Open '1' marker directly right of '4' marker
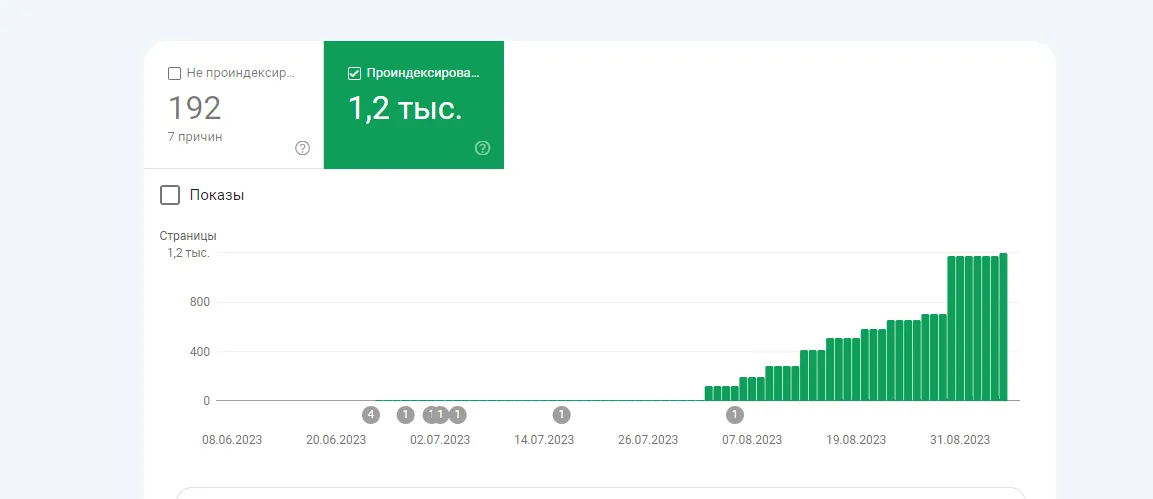This screenshot has width=1153, height=499. click(x=406, y=415)
